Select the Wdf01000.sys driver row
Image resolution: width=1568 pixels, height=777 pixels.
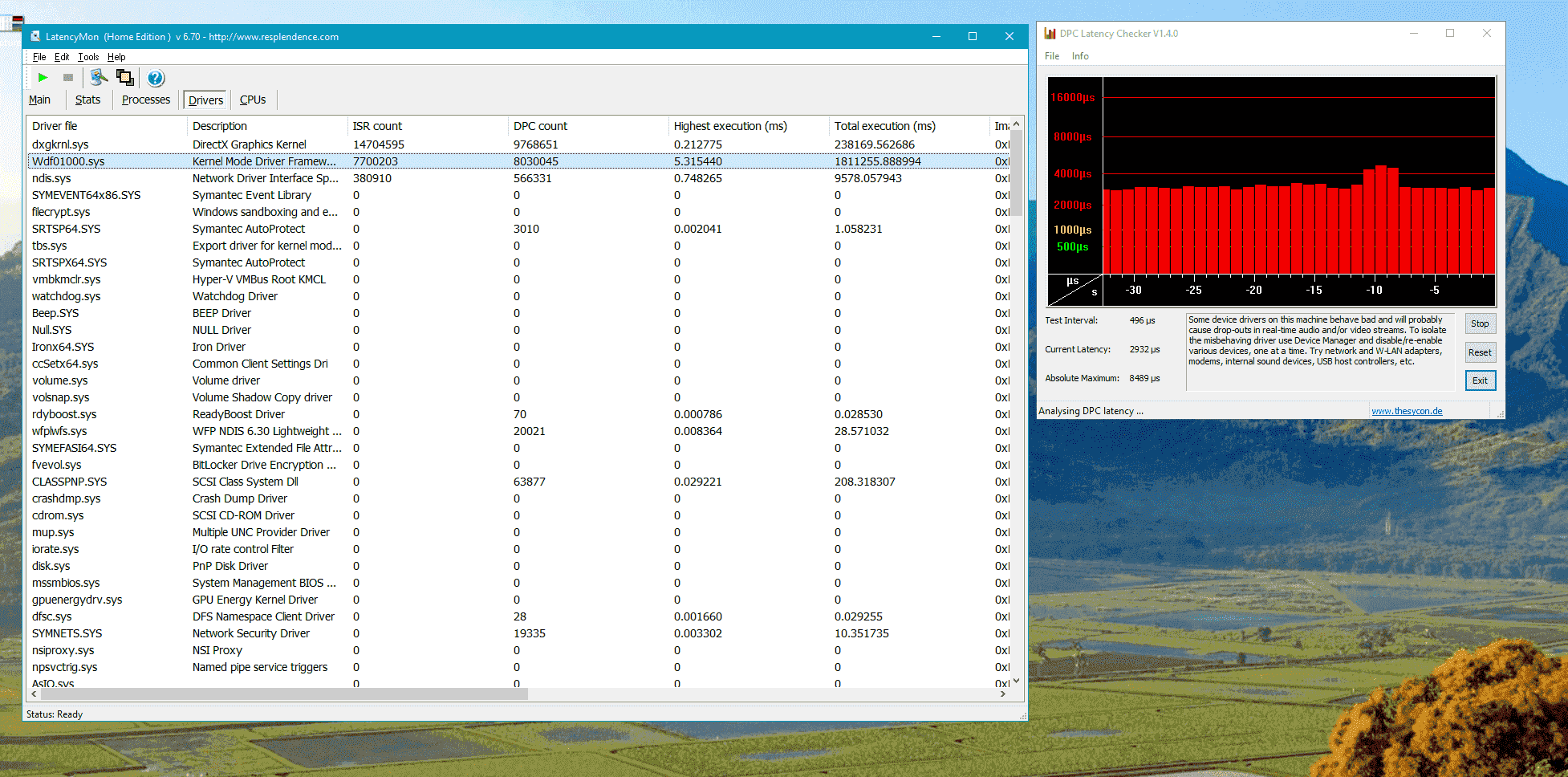click(x=518, y=161)
